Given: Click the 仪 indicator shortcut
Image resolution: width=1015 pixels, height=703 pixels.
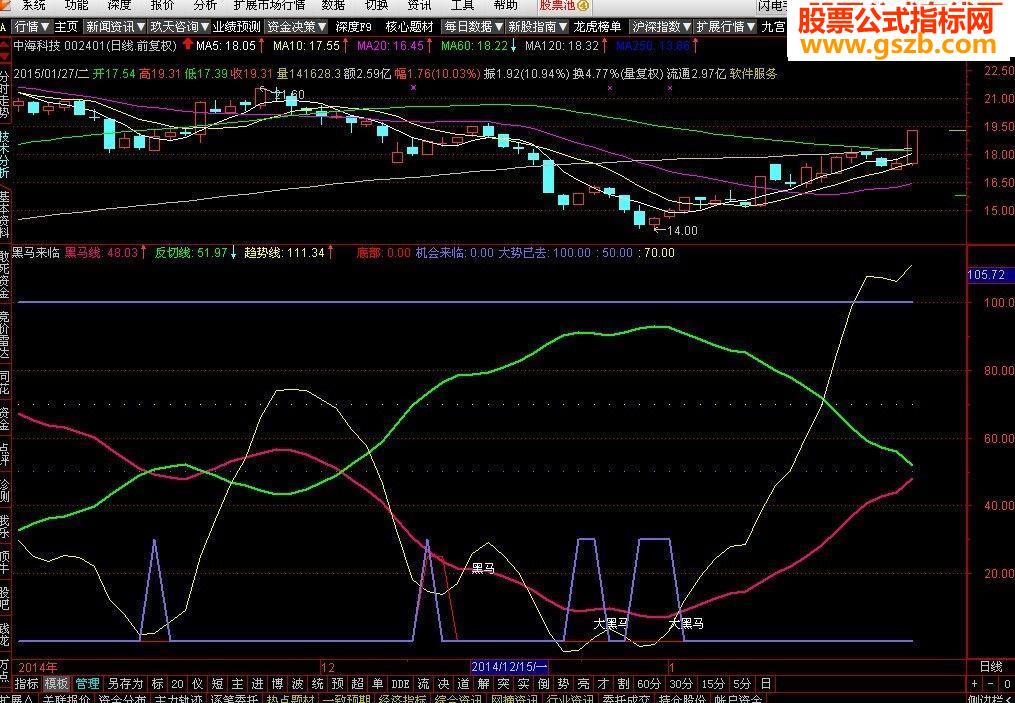Looking at the screenshot, I should coord(197,684).
